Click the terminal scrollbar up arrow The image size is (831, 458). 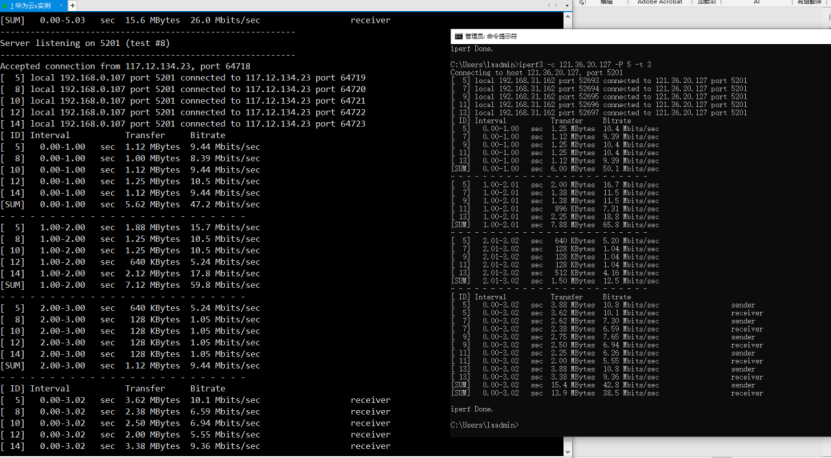[568, 16]
